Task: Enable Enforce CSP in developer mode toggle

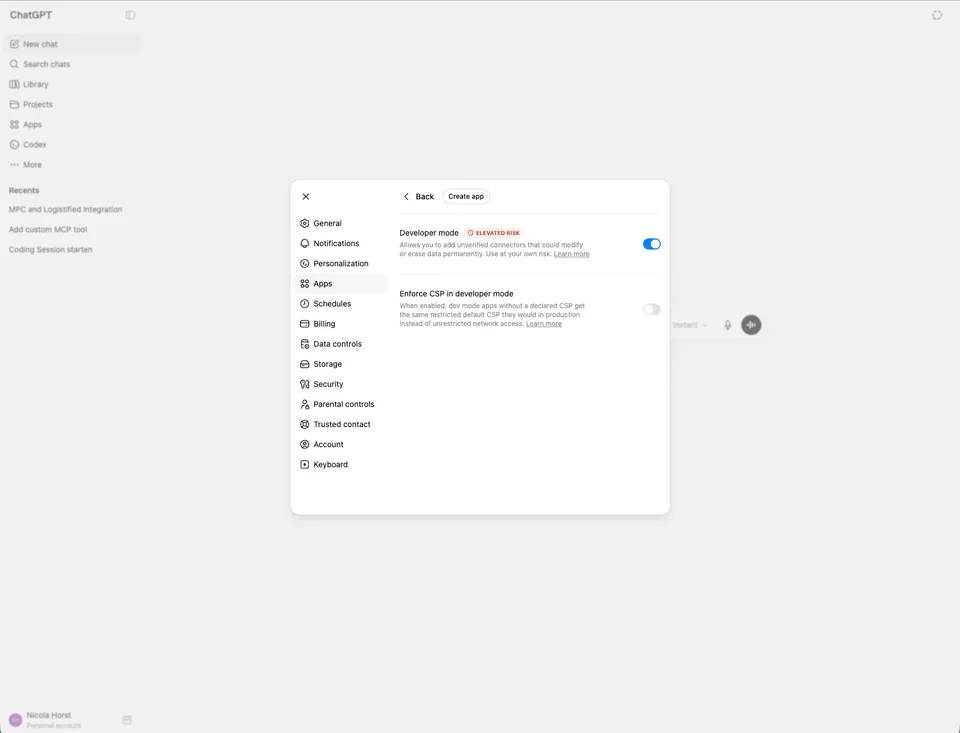Action: [x=651, y=309]
